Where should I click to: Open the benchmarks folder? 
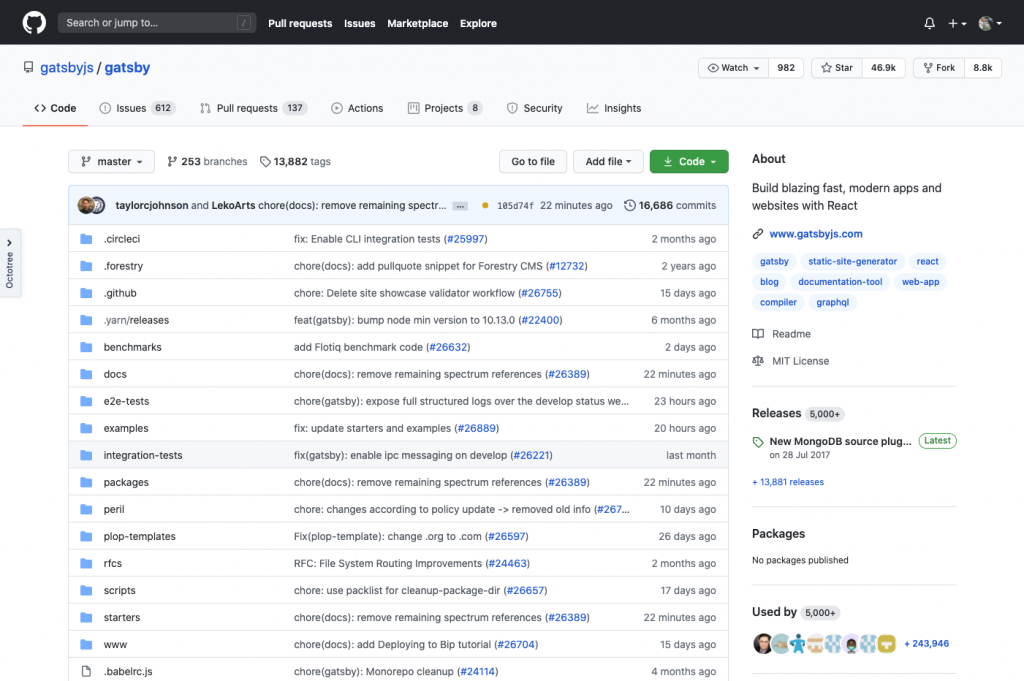(x=133, y=347)
